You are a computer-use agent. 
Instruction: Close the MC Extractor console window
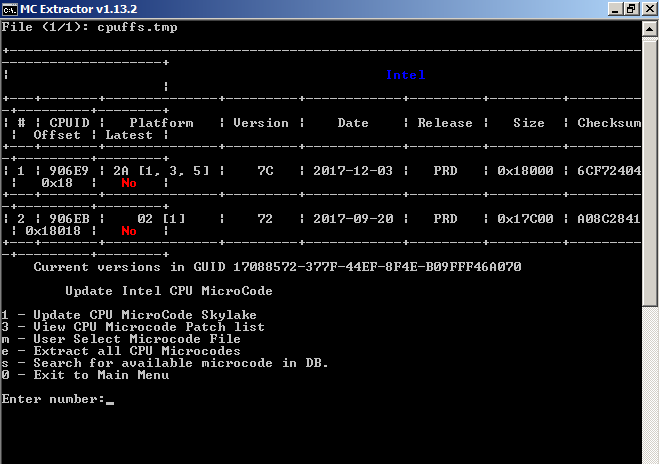[646, 9]
